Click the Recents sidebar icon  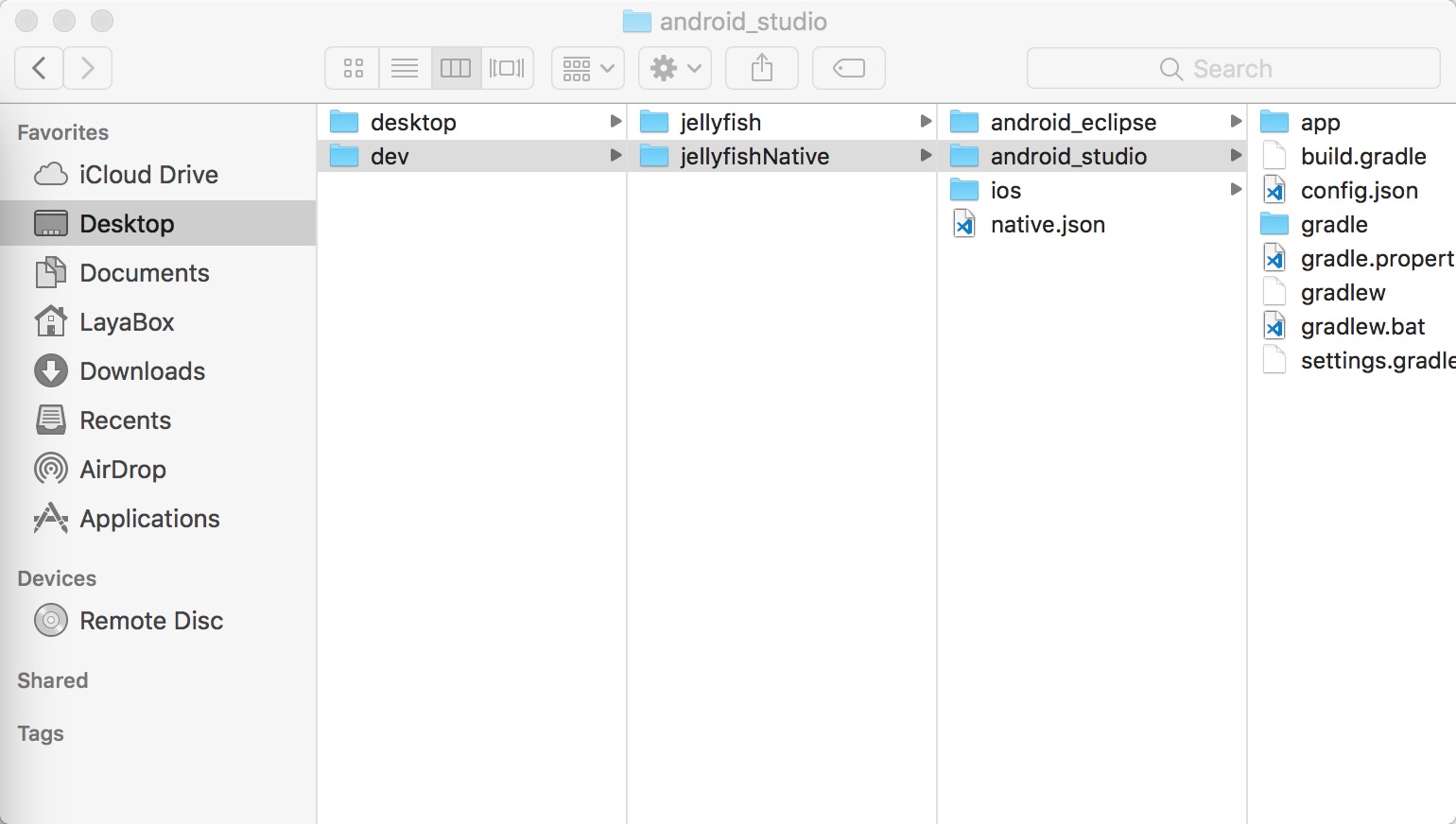51,420
